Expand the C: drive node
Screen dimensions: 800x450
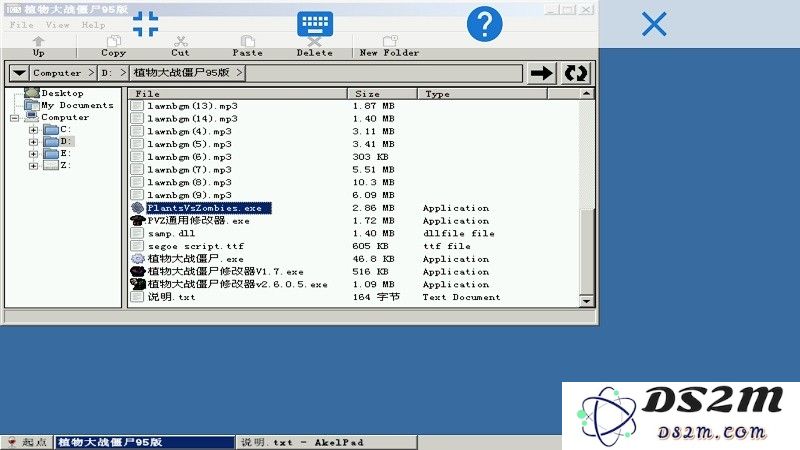click(x=34, y=130)
